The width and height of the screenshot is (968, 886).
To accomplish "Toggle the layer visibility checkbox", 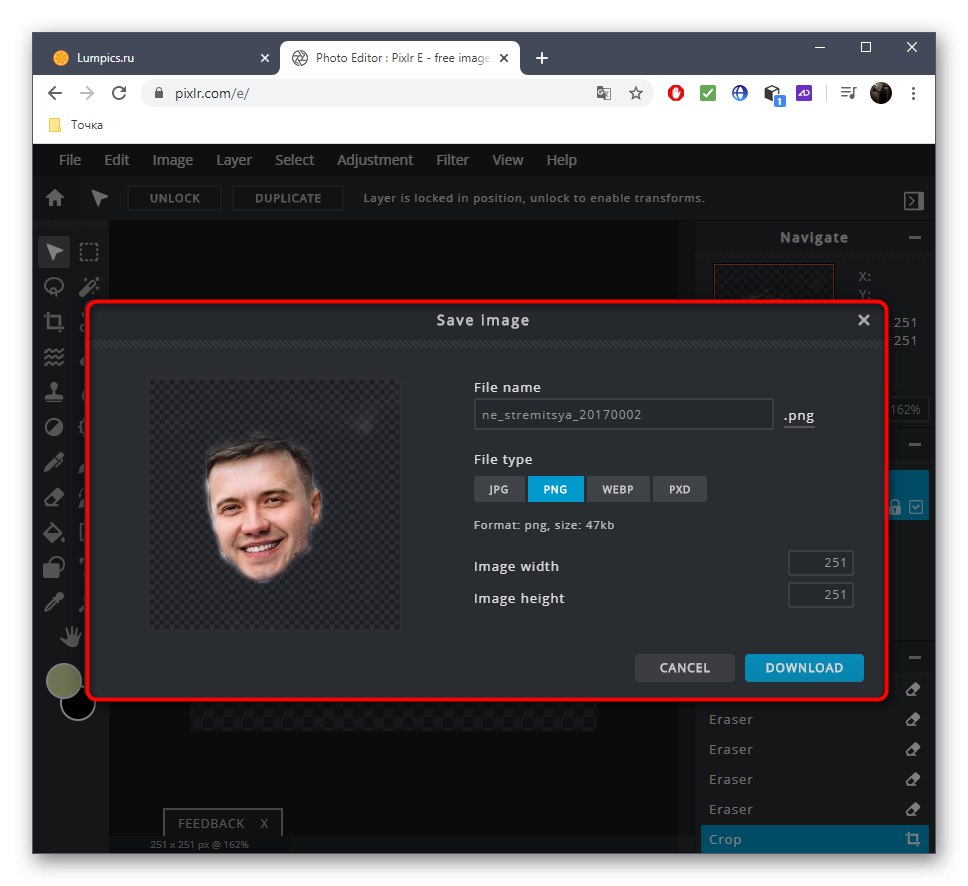I will pyautogui.click(x=916, y=507).
